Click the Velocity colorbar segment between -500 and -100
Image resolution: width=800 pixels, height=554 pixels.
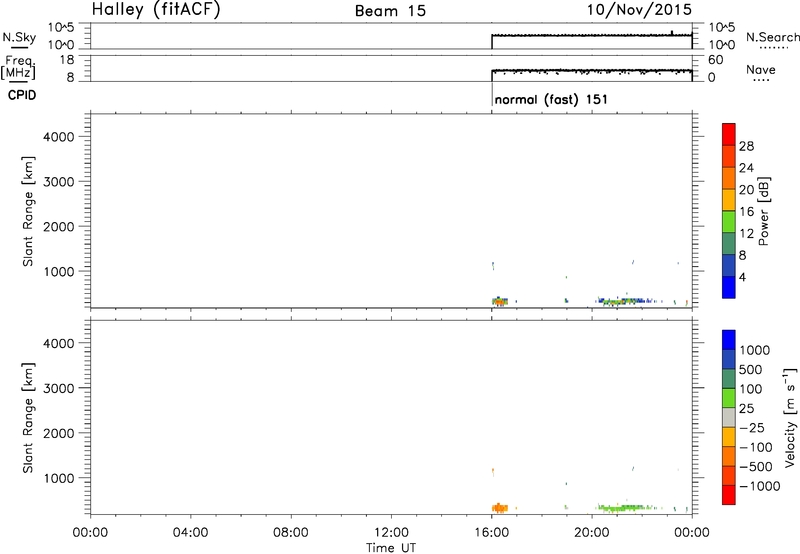[729, 456]
